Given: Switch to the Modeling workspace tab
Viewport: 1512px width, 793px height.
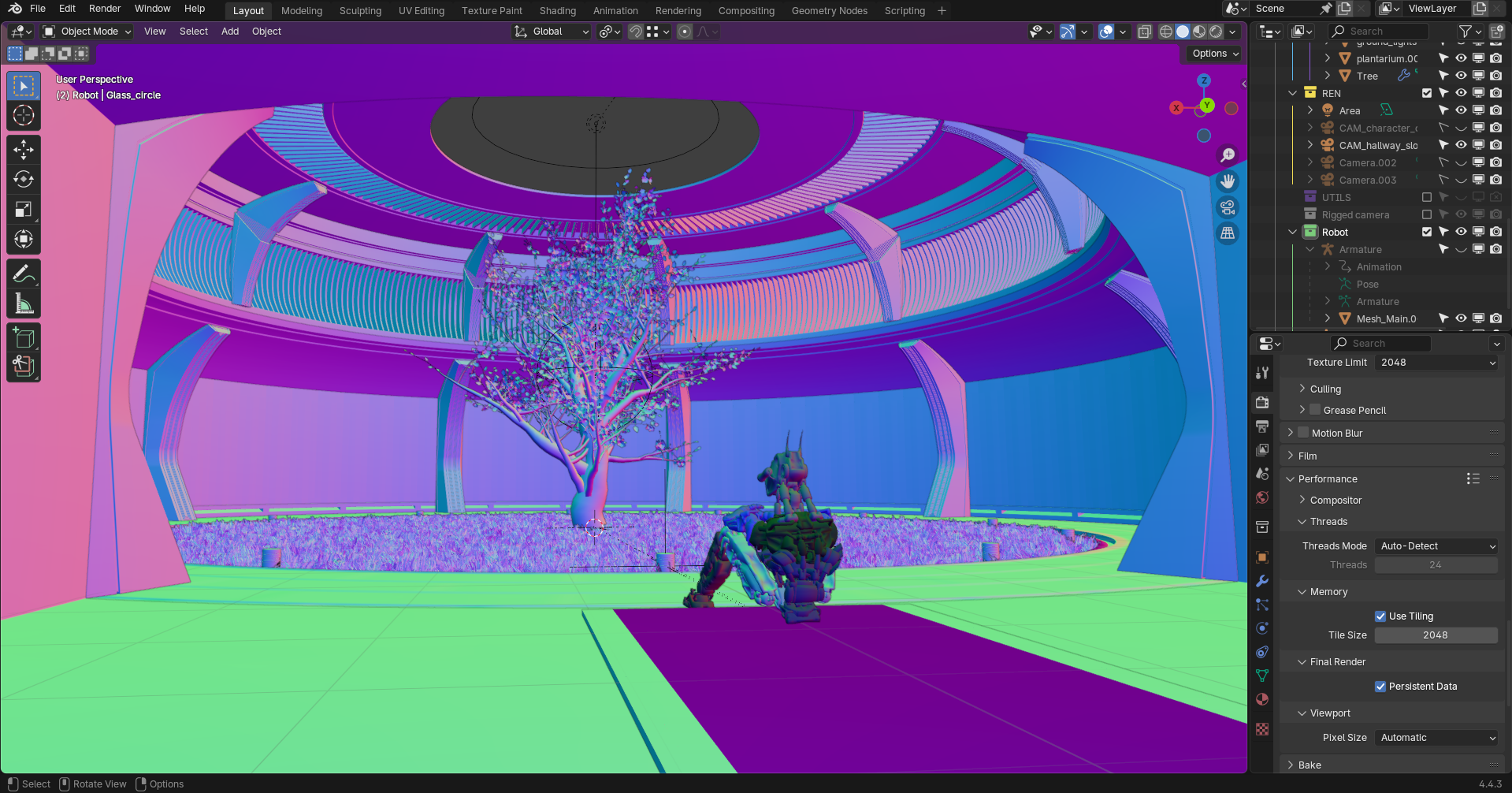Looking at the screenshot, I should (302, 11).
